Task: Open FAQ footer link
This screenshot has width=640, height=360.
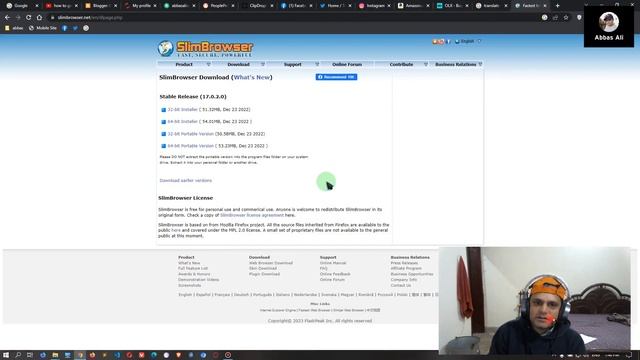Action: pyautogui.click(x=324, y=269)
